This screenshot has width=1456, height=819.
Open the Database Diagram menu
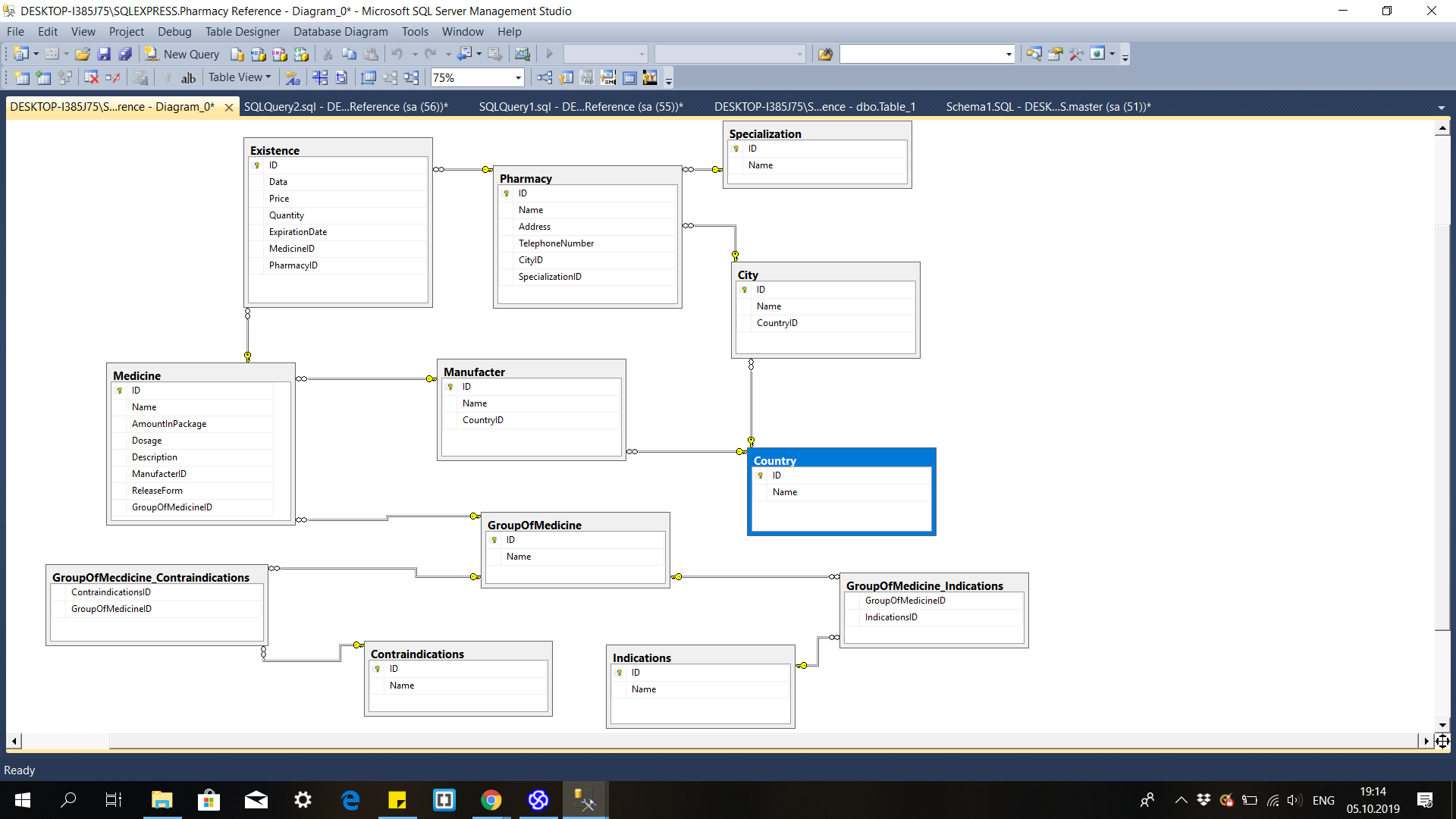(x=340, y=32)
